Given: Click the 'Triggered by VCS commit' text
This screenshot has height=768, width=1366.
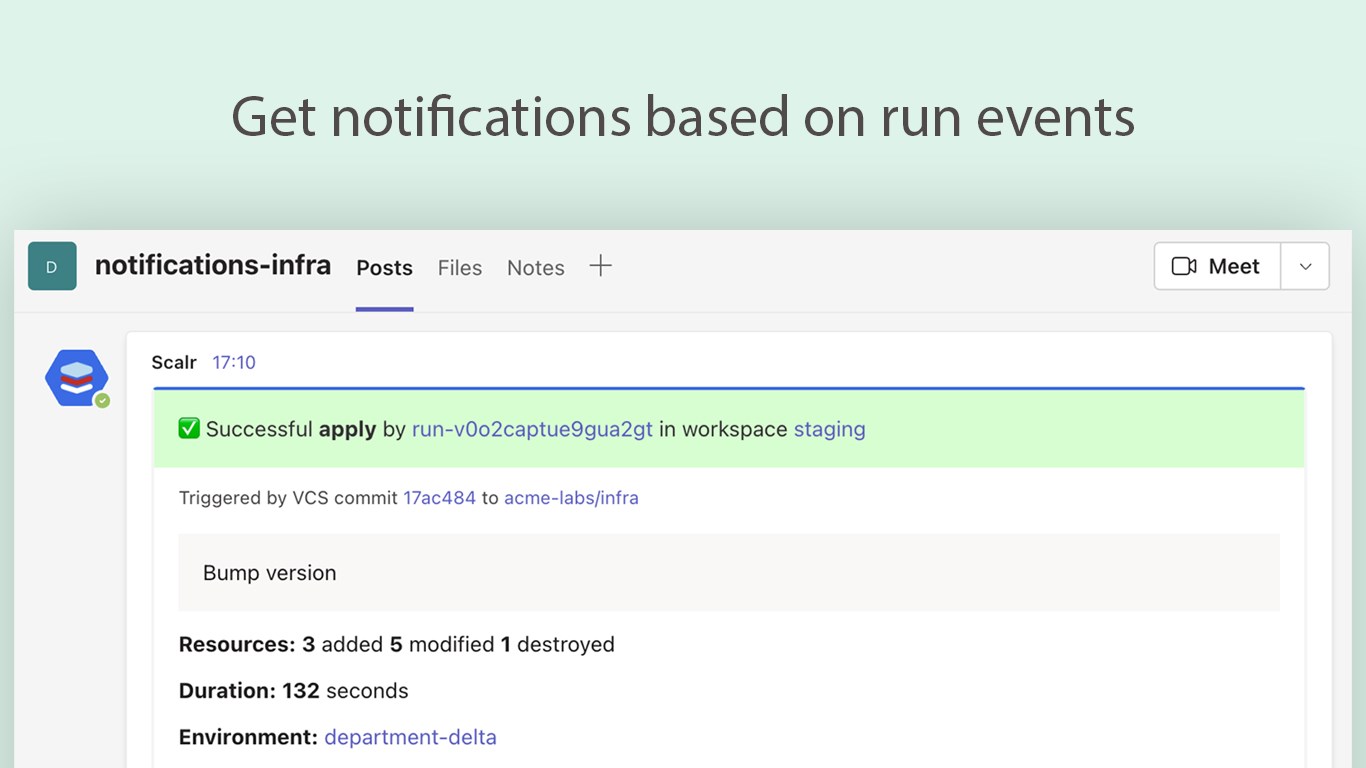Looking at the screenshot, I should [x=288, y=498].
